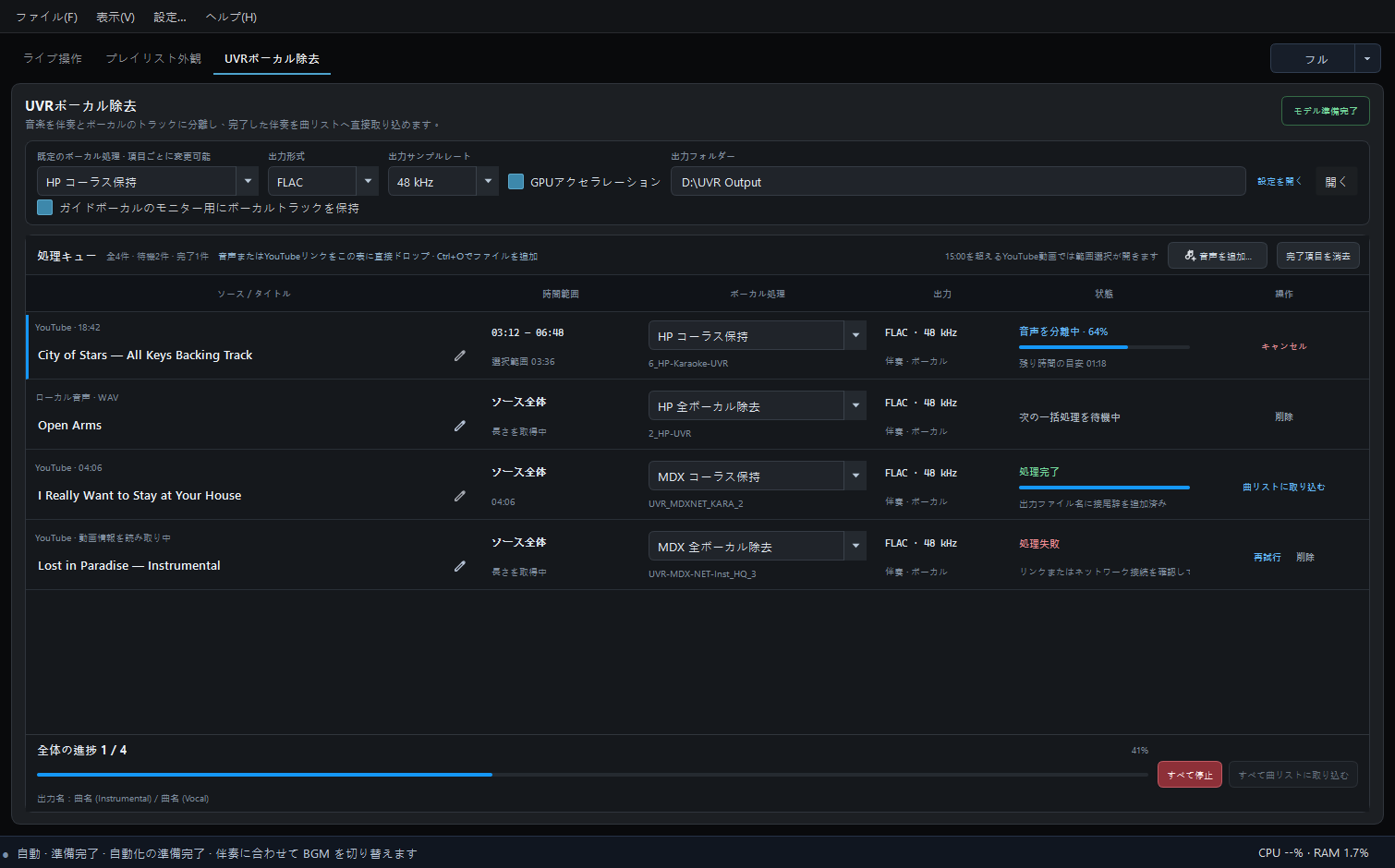The image size is (1395, 868).
Task: Cancel the City of Stars separation (キャンセル)
Action: tap(1284, 346)
